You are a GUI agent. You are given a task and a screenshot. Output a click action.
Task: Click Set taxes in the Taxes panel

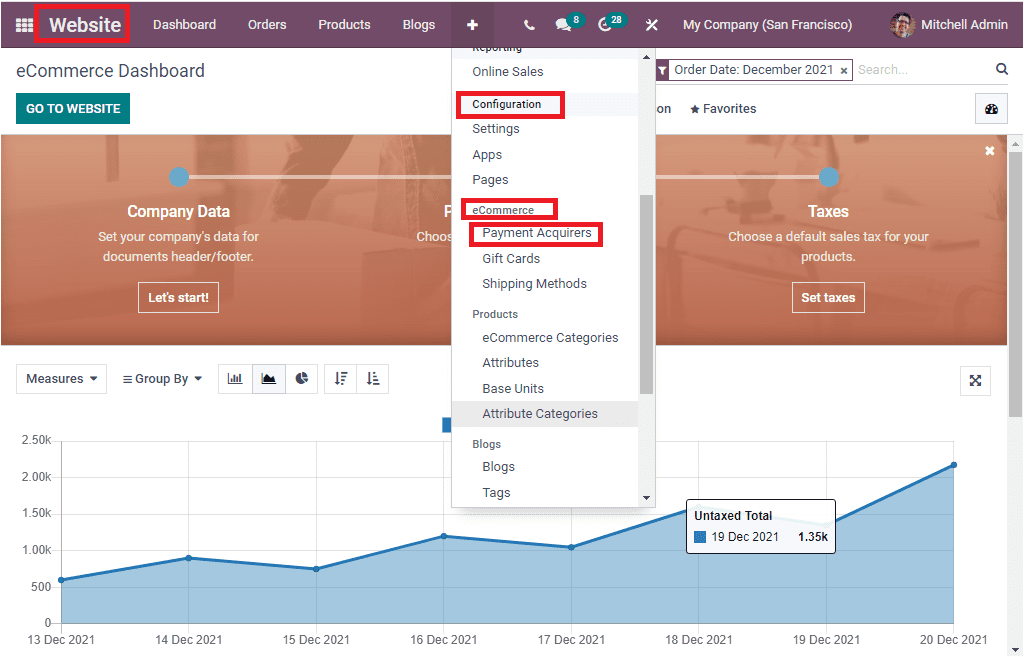tap(828, 297)
